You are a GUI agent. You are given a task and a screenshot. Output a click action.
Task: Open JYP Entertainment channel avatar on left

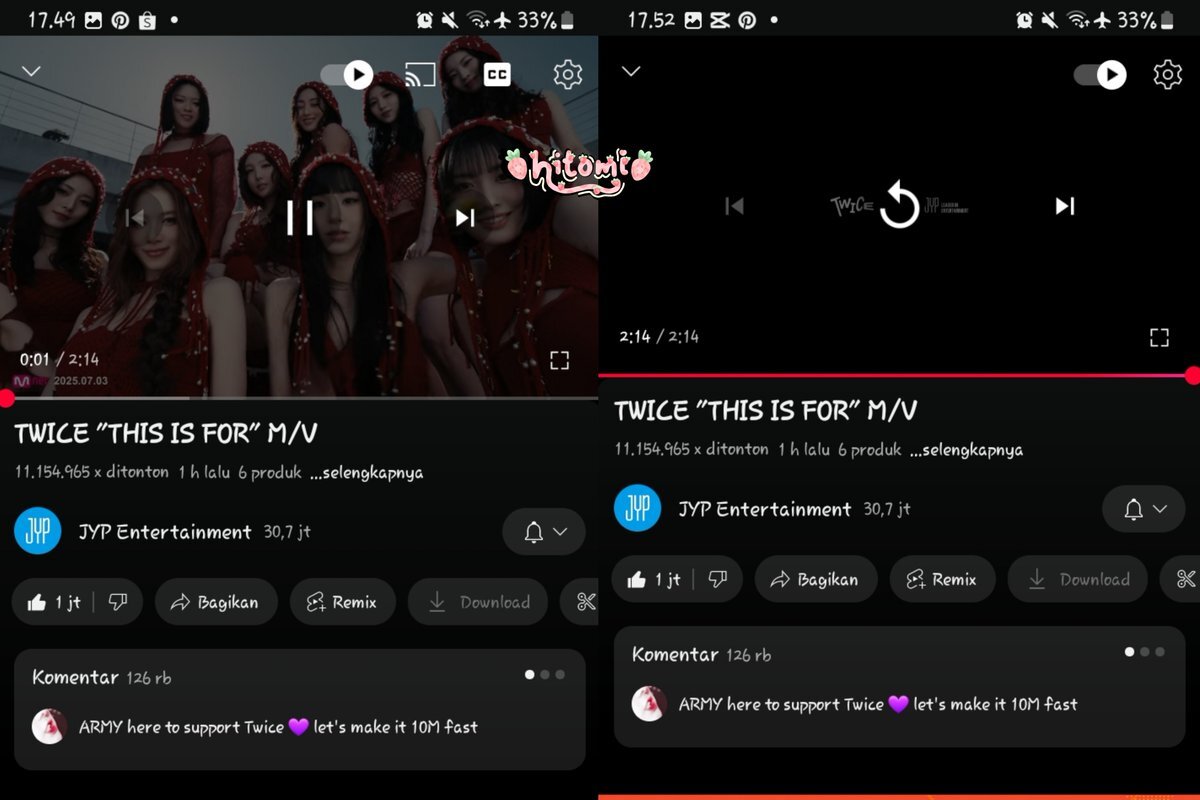tap(38, 531)
